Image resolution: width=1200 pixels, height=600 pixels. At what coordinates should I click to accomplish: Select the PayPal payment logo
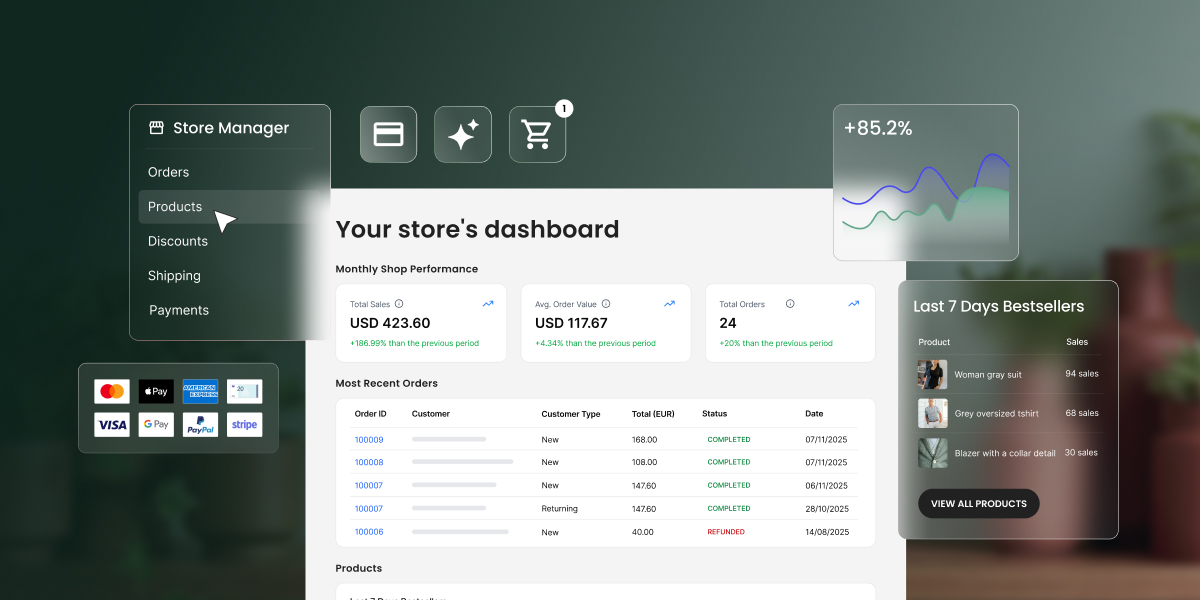[200, 424]
